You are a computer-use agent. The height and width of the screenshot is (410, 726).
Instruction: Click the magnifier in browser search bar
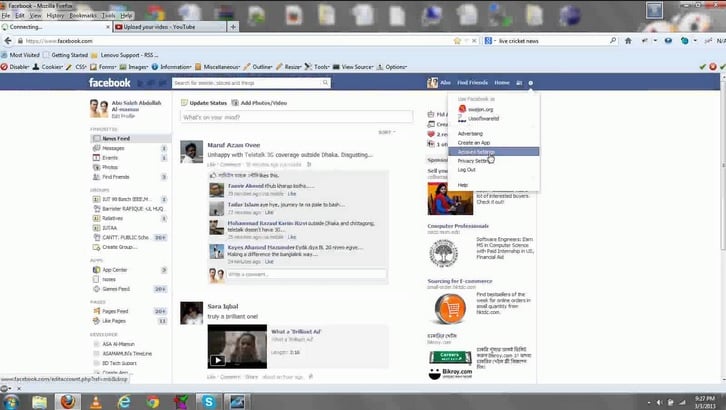point(613,41)
